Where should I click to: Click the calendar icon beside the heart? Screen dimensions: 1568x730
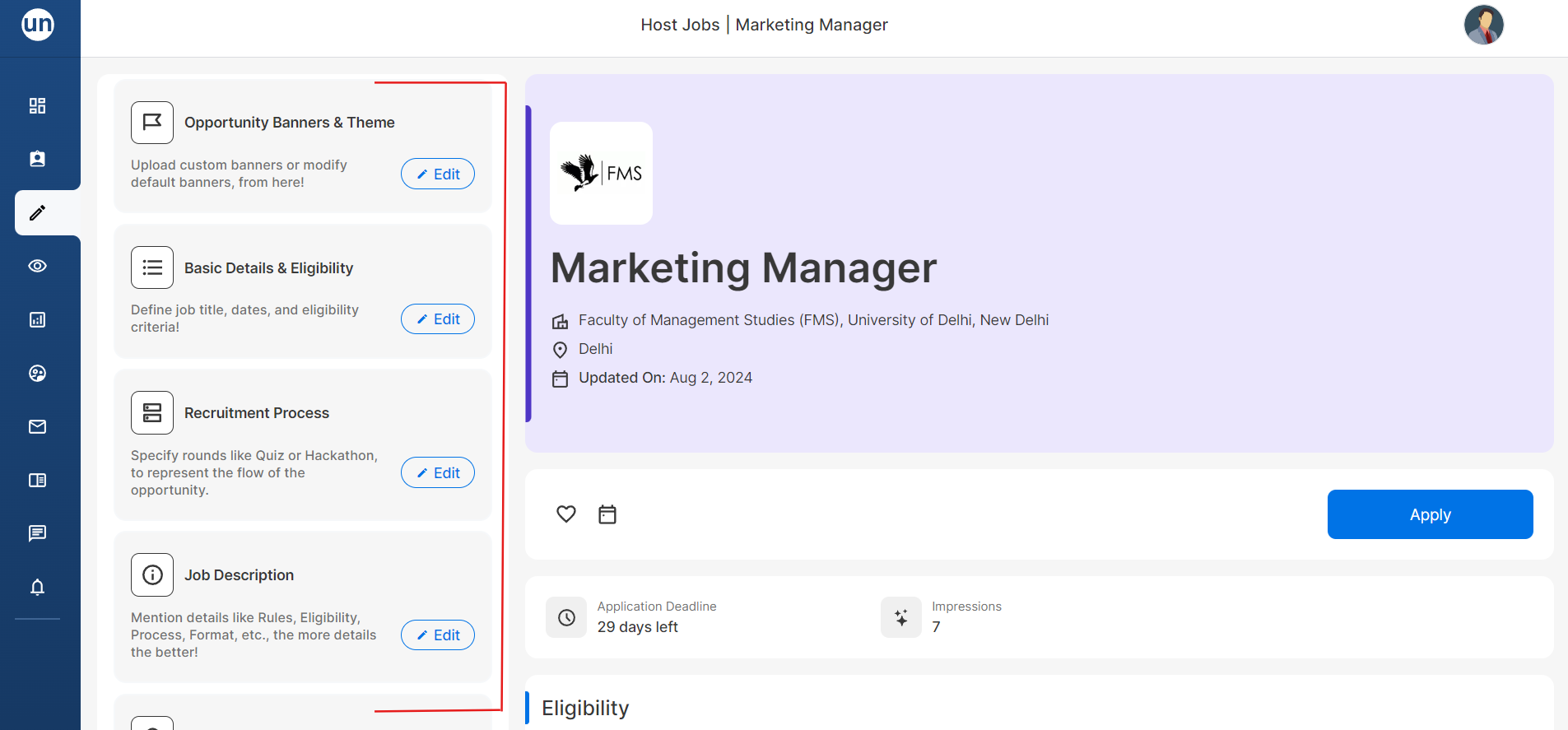(607, 514)
